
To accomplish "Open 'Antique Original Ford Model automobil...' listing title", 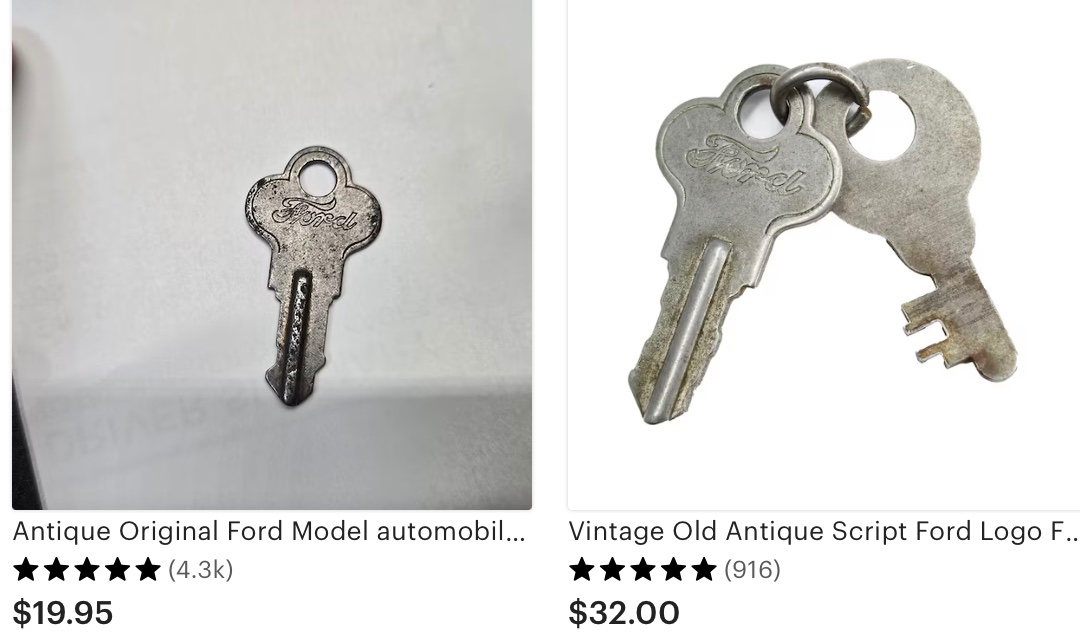I will click(269, 531).
